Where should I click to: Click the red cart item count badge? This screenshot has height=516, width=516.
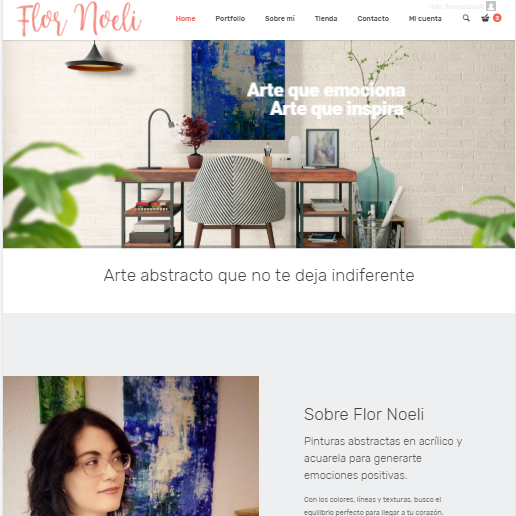tap(497, 18)
